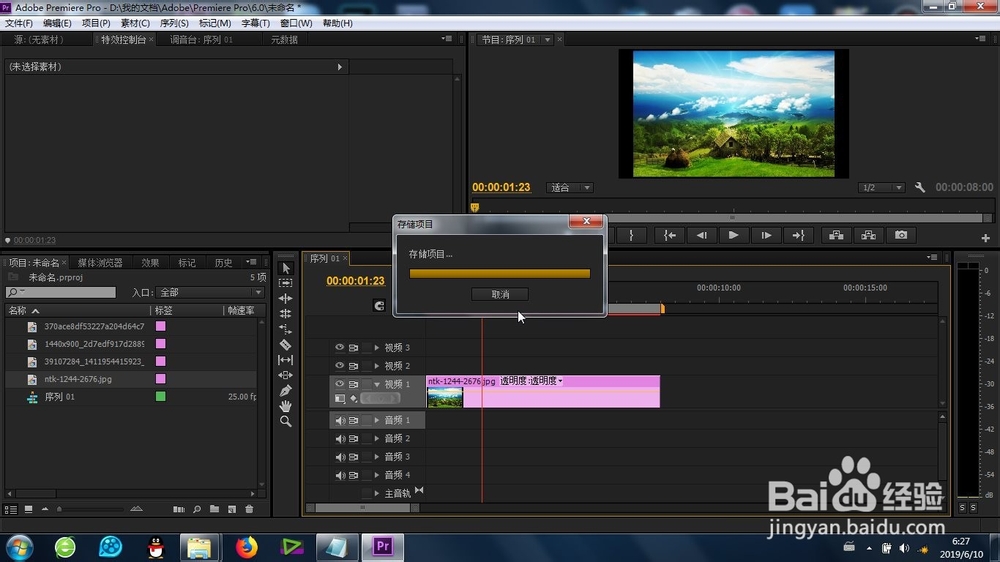Viewport: 1000px width, 562px height.
Task: Open the 序列(S) menu
Action: pos(174,23)
